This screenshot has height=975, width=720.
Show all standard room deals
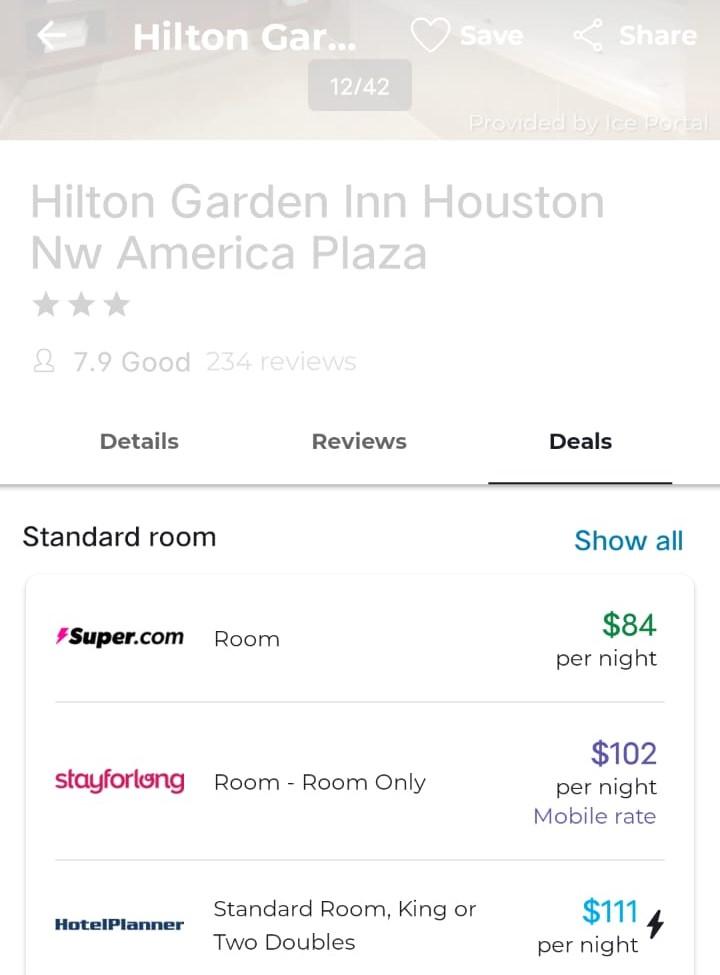tap(629, 540)
